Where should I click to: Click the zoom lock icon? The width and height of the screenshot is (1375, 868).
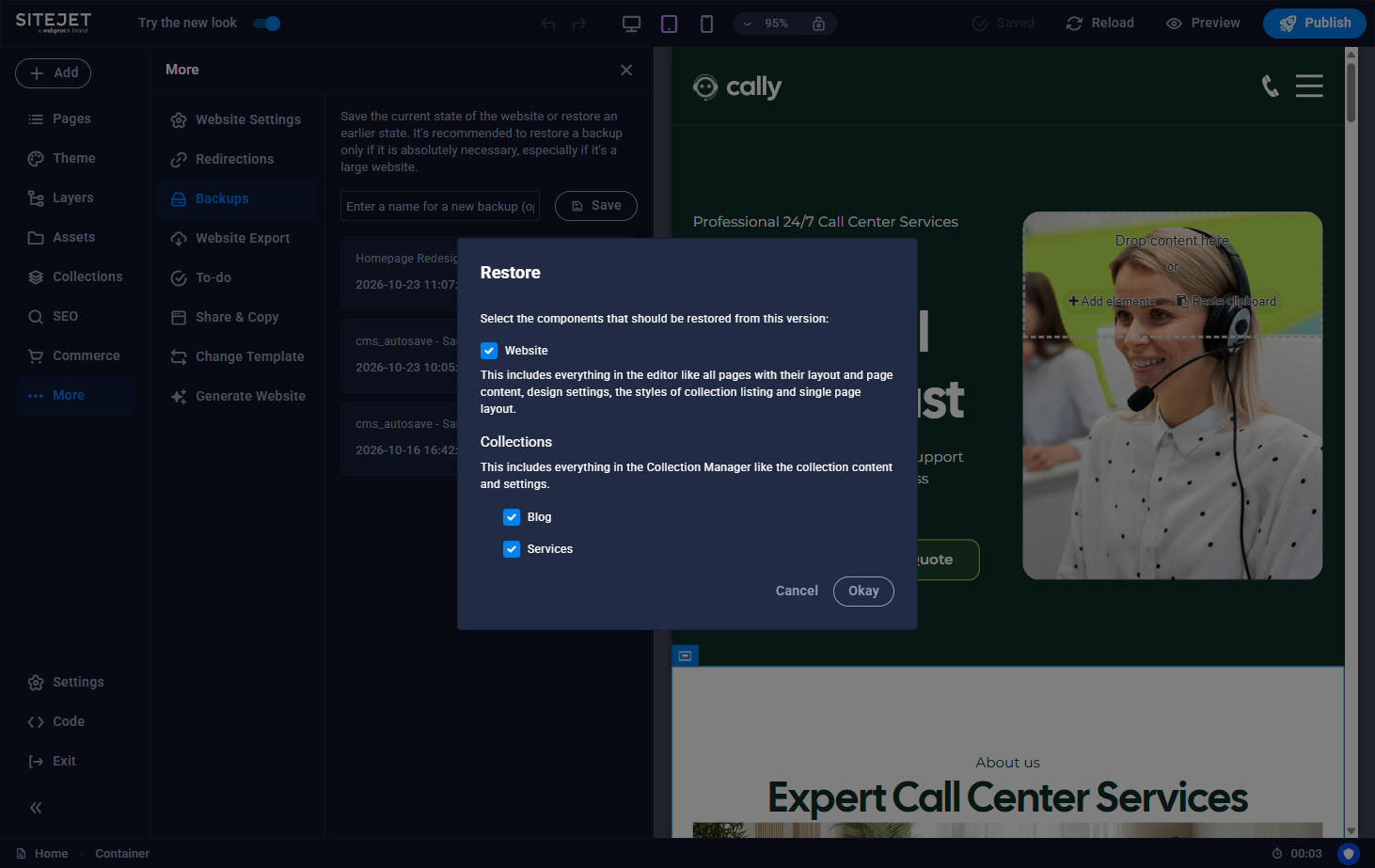click(819, 24)
